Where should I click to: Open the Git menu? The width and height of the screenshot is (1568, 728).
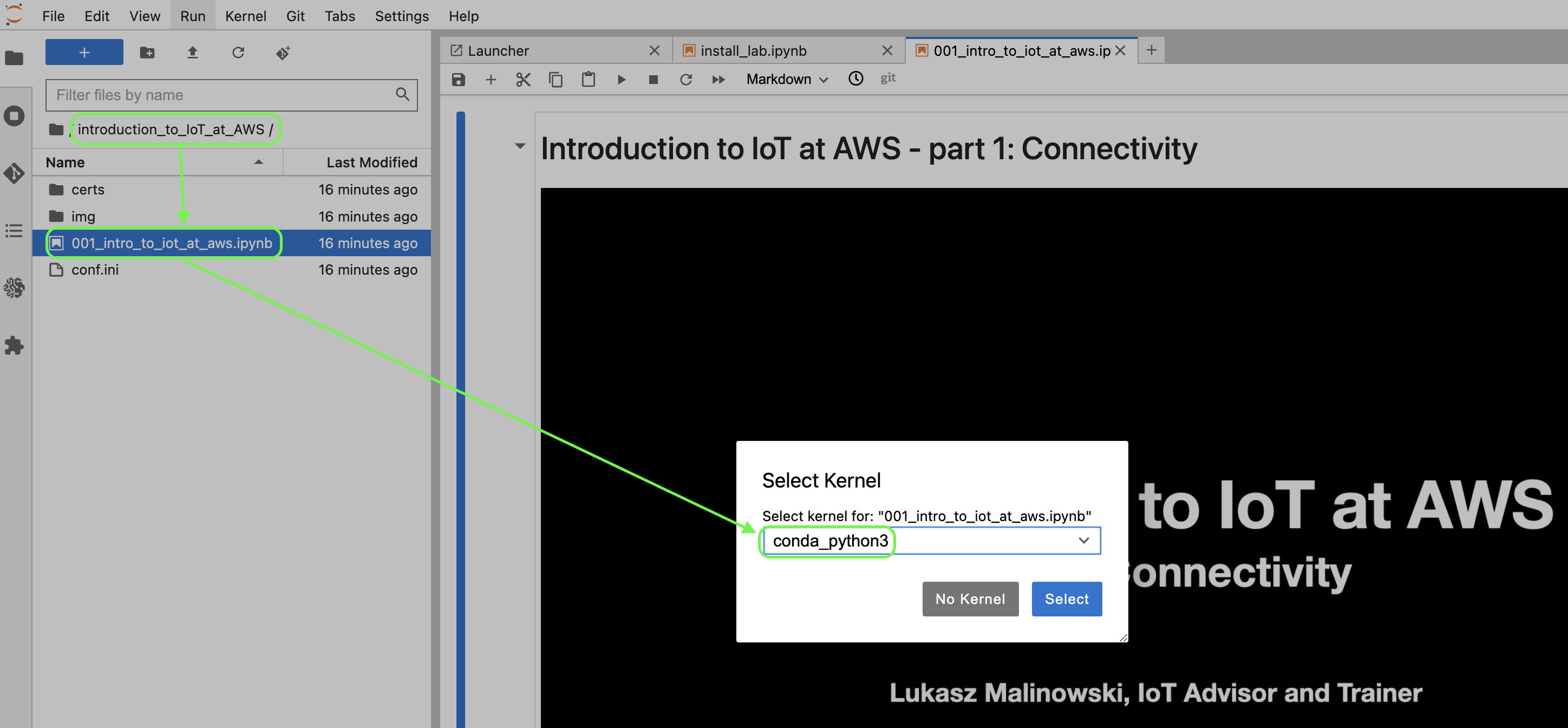pos(295,16)
